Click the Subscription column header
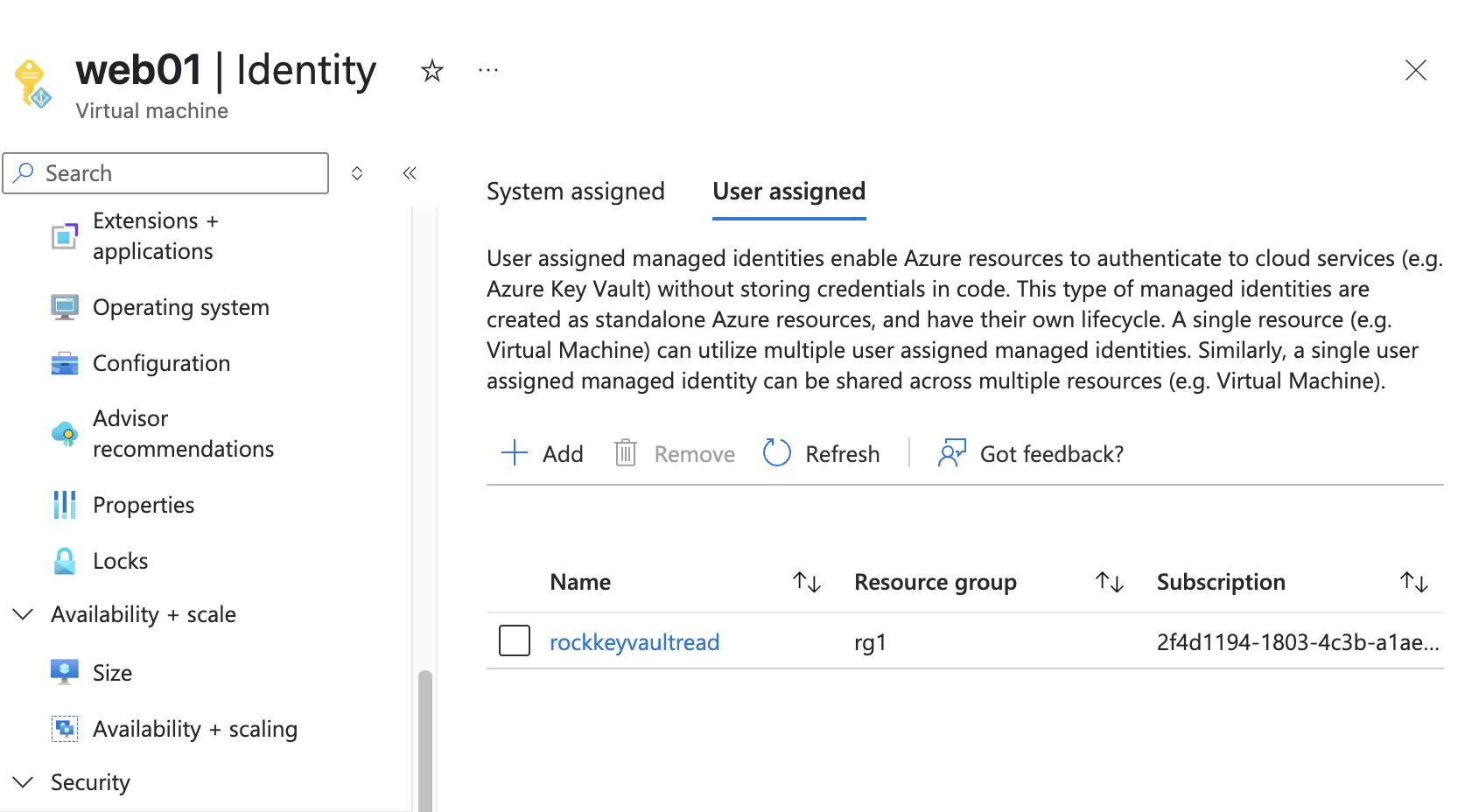The image size is (1479, 812). coord(1222,582)
